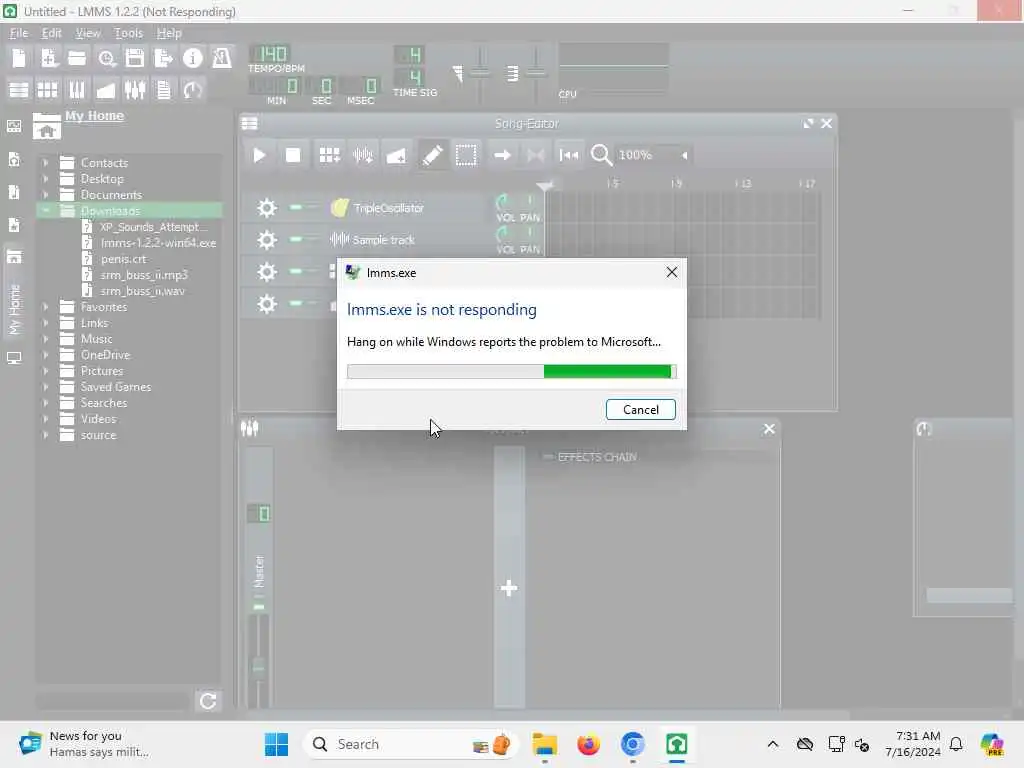Collapse the Downloads folder
1024x768 pixels.
tap(45, 210)
